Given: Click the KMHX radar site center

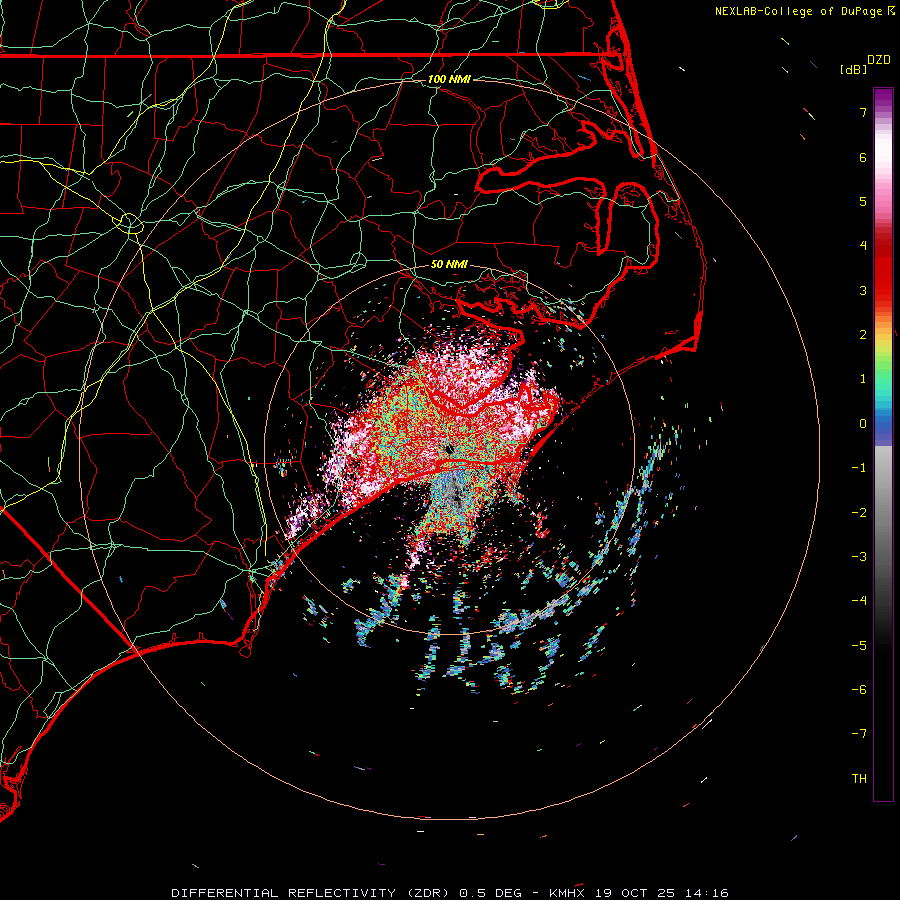Looking at the screenshot, I should 449,449.
